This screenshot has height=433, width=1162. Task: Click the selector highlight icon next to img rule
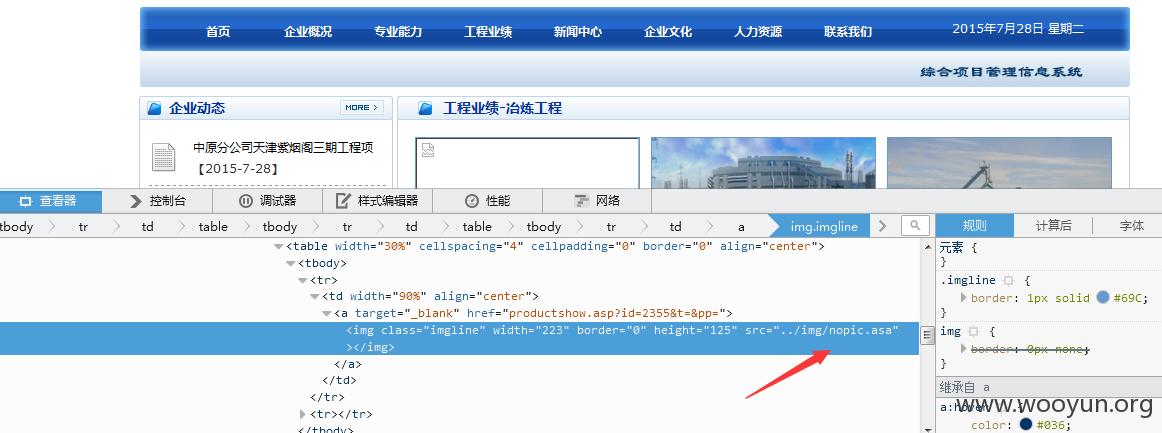pos(974,331)
